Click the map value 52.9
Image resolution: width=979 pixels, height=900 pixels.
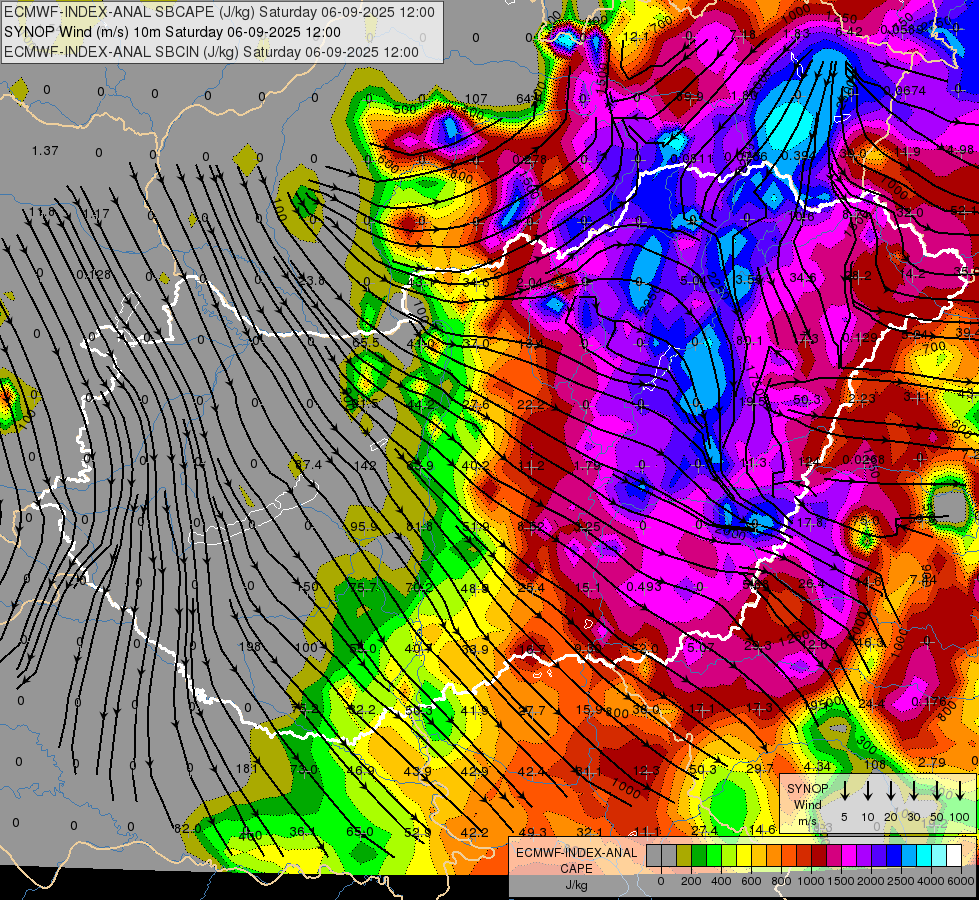418,833
